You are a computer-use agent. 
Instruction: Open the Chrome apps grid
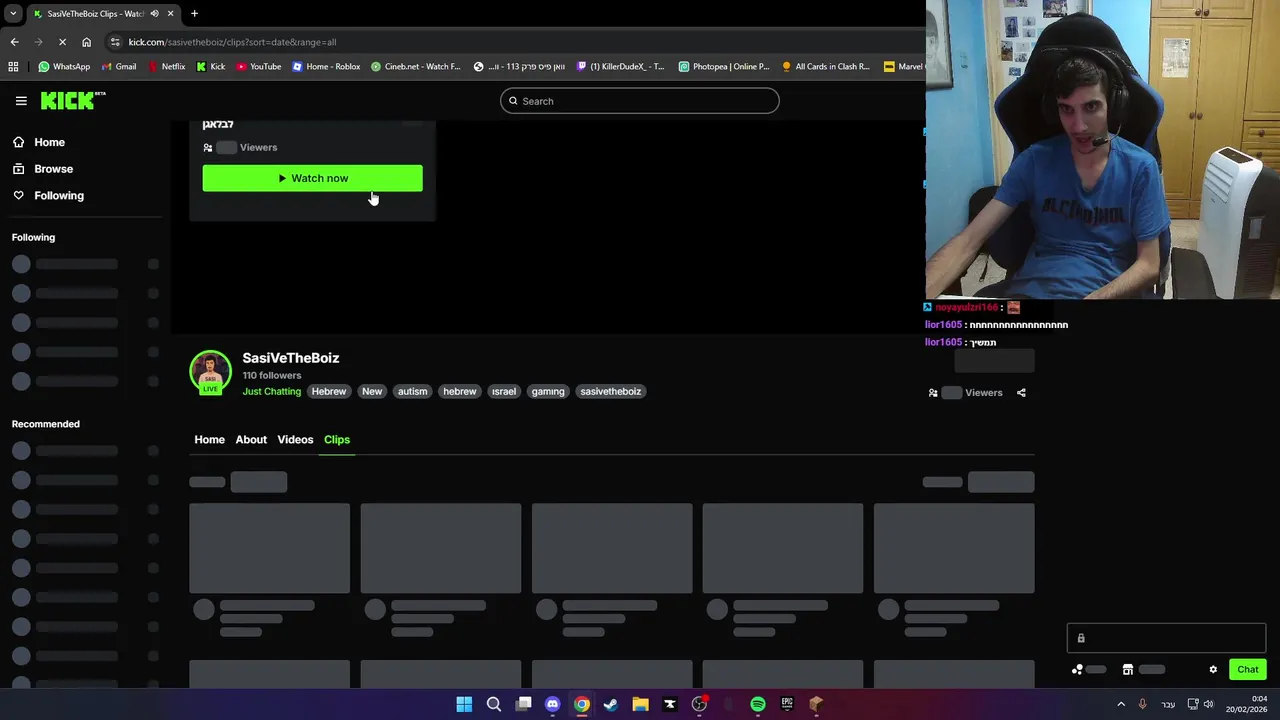[x=13, y=67]
